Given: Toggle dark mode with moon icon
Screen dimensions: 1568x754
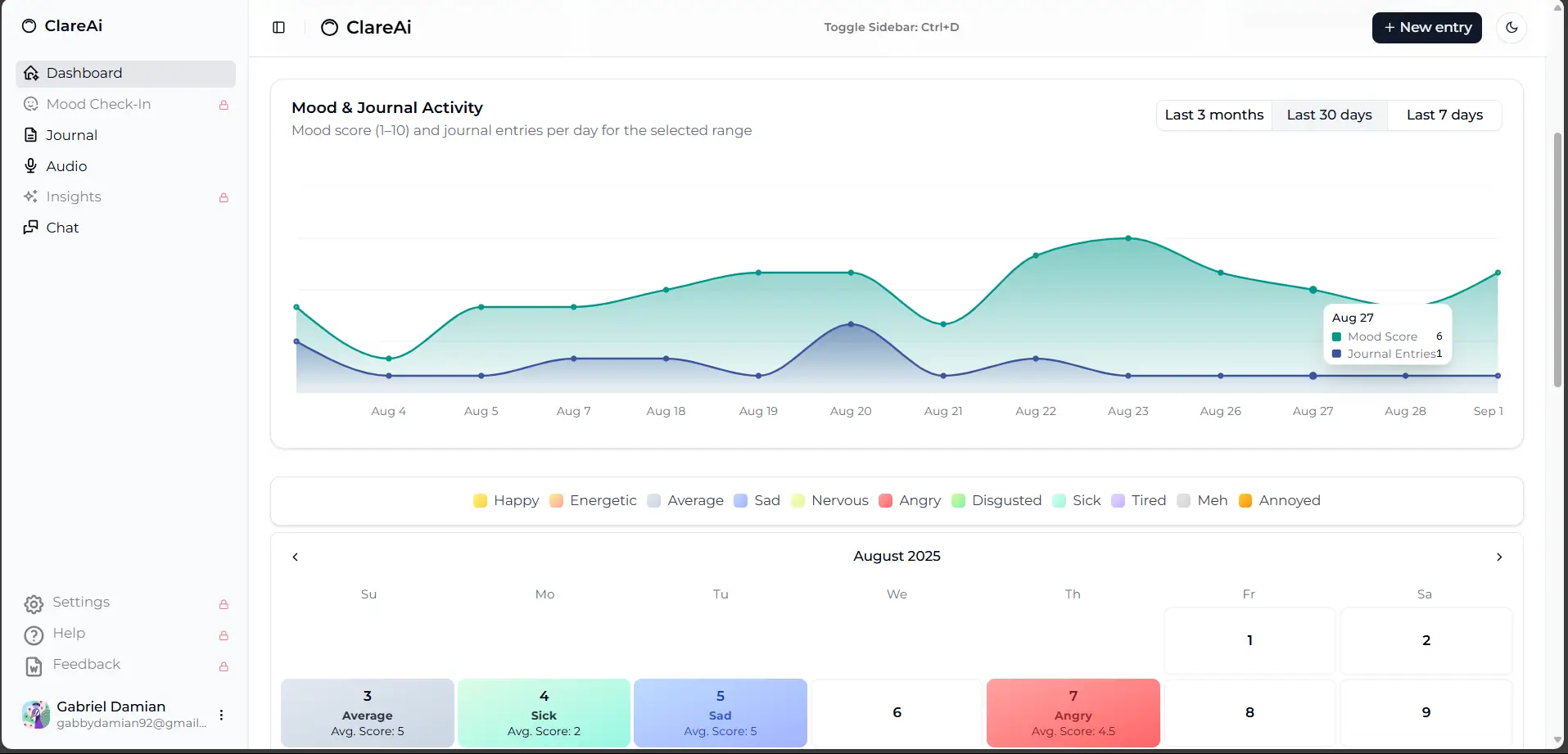Looking at the screenshot, I should point(1512,28).
